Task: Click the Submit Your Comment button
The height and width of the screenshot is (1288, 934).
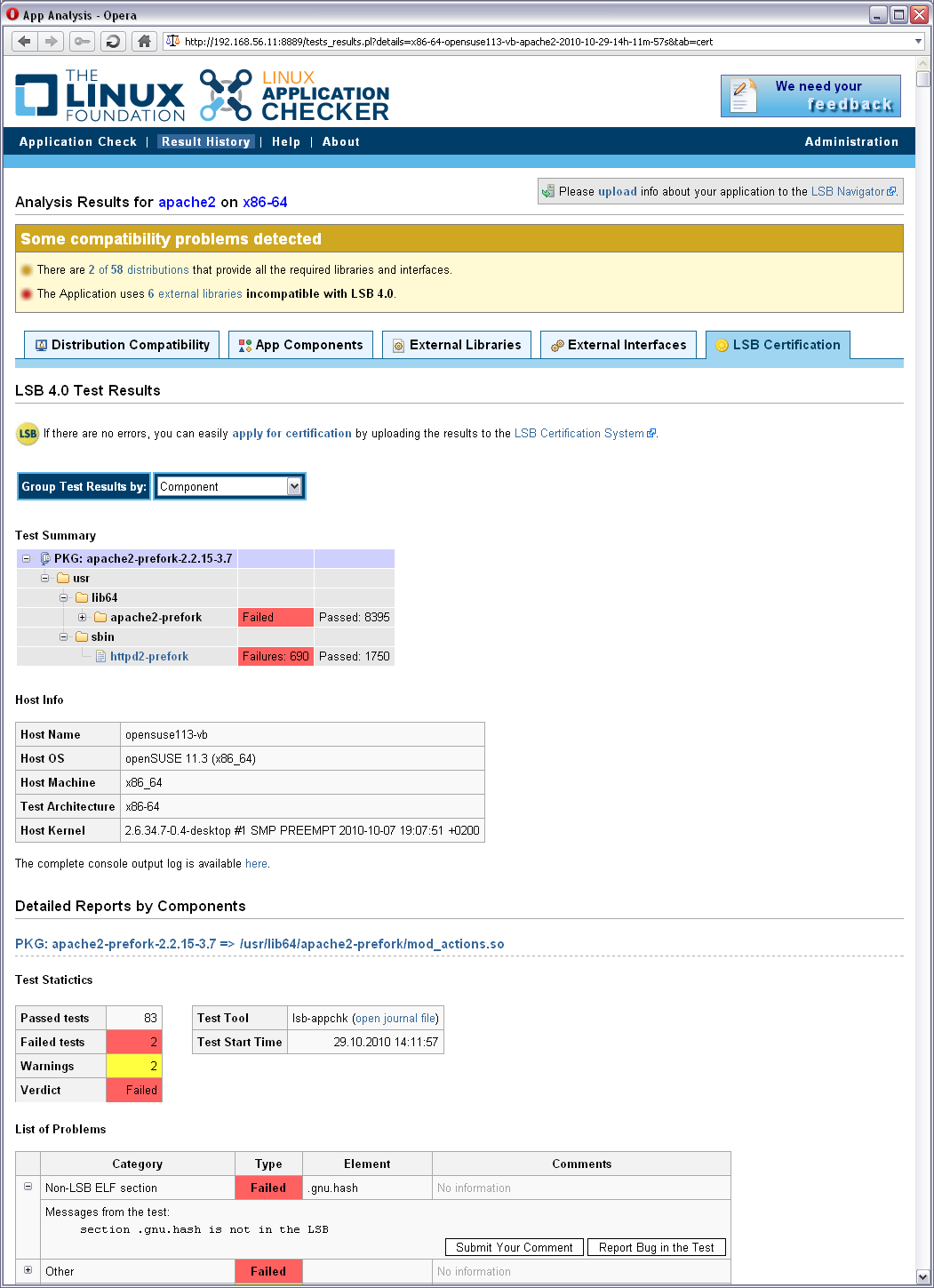Action: pos(515,1247)
